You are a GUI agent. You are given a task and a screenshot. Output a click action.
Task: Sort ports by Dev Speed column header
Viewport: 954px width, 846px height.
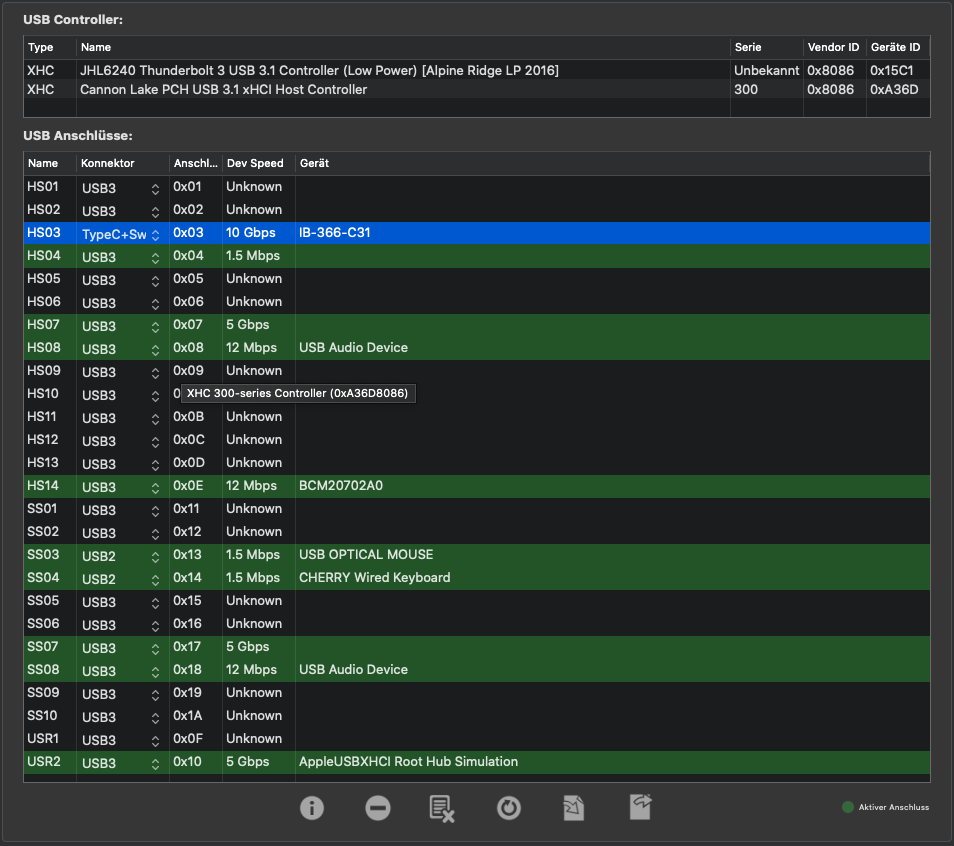tap(255, 163)
